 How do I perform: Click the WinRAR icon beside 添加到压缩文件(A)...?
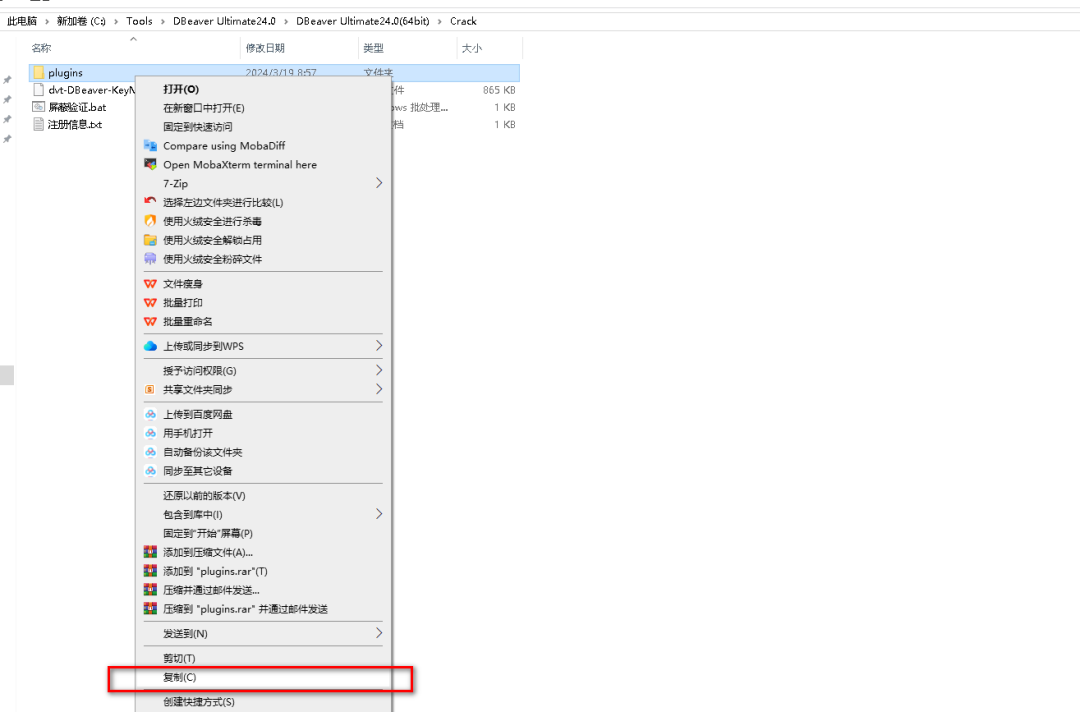[150, 552]
